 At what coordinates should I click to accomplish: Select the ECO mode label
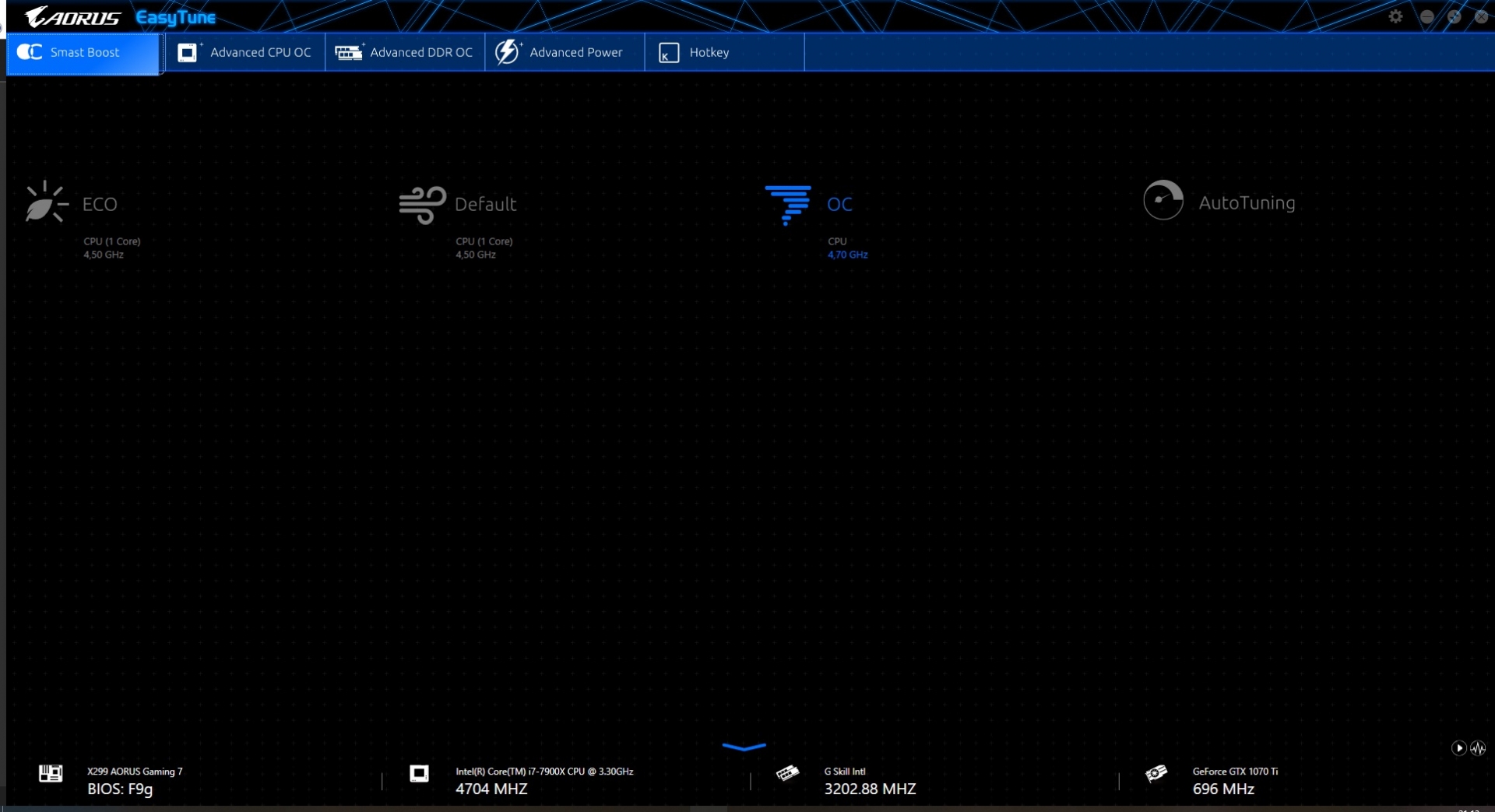click(x=100, y=205)
